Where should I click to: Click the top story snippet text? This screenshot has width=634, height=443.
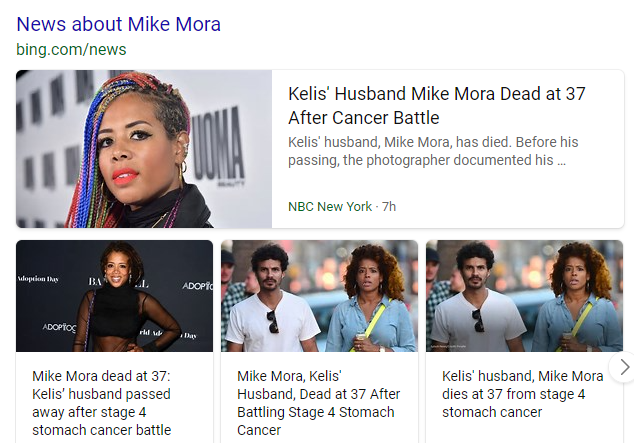click(432, 151)
